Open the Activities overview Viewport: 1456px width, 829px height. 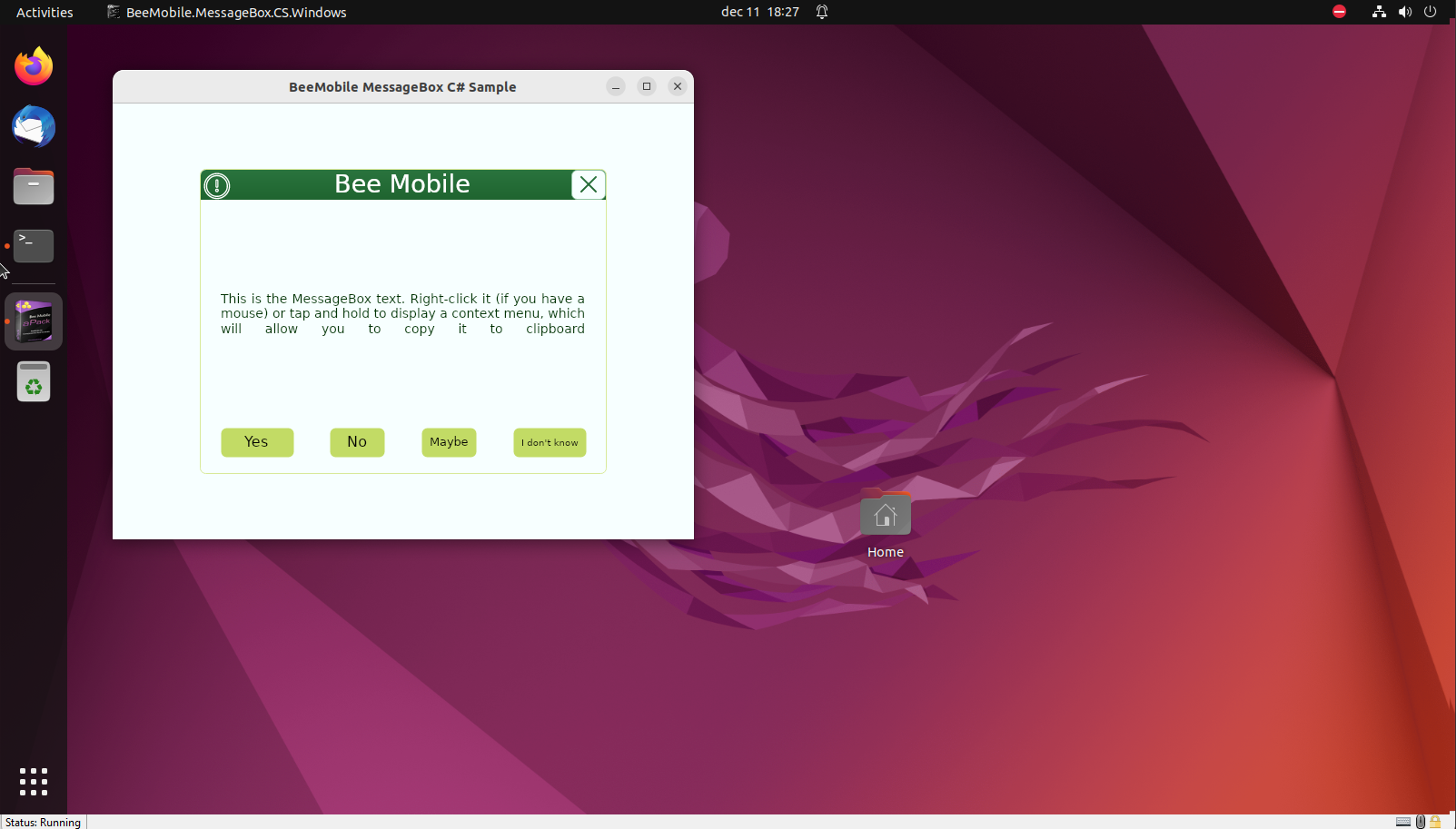point(45,12)
